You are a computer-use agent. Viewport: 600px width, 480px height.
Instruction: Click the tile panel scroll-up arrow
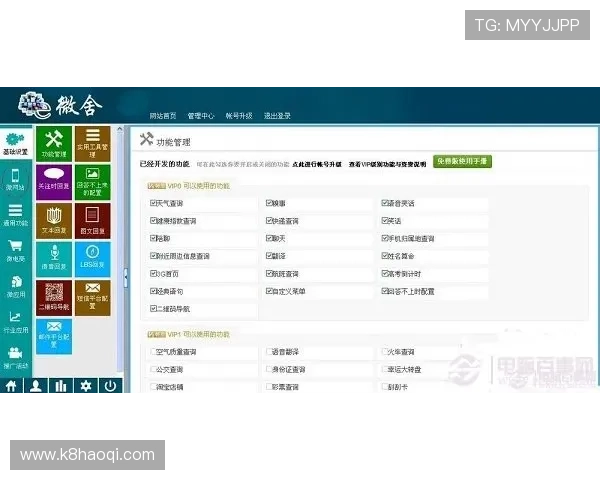[120, 129]
